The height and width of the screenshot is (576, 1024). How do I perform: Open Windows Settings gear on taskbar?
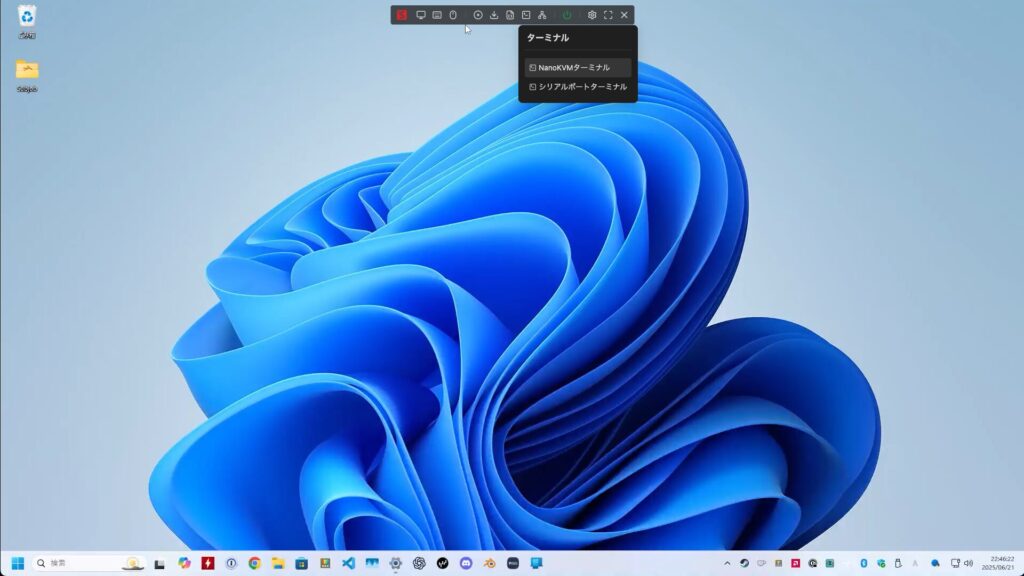coord(396,563)
